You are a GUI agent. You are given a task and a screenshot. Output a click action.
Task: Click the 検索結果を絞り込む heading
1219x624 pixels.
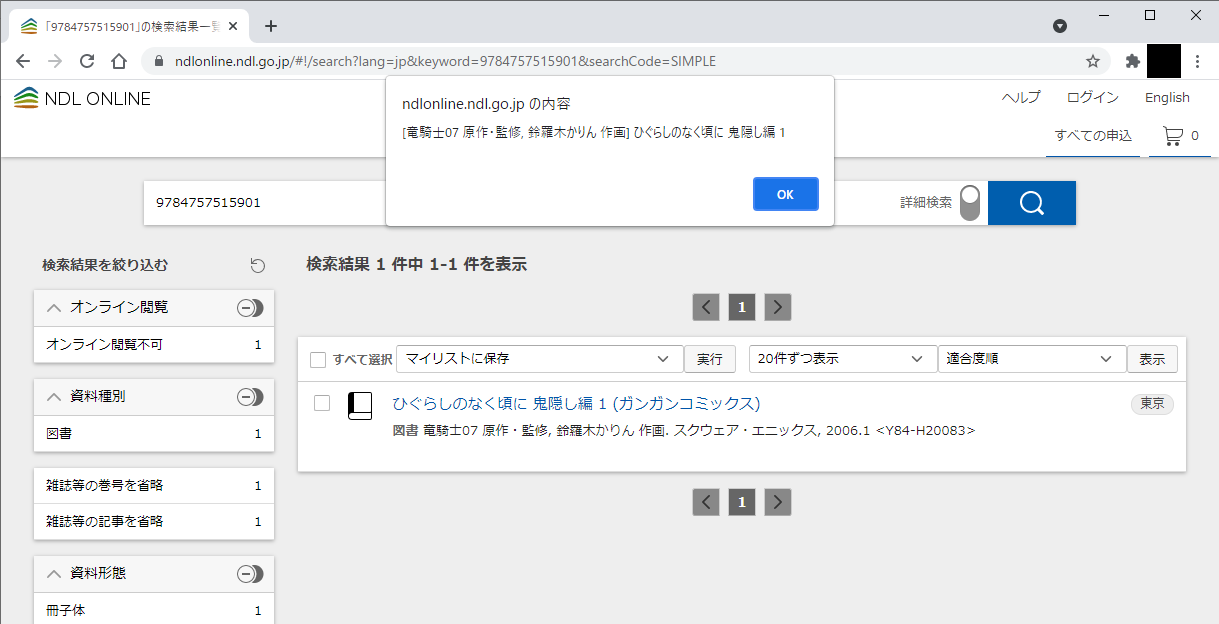tap(105, 265)
